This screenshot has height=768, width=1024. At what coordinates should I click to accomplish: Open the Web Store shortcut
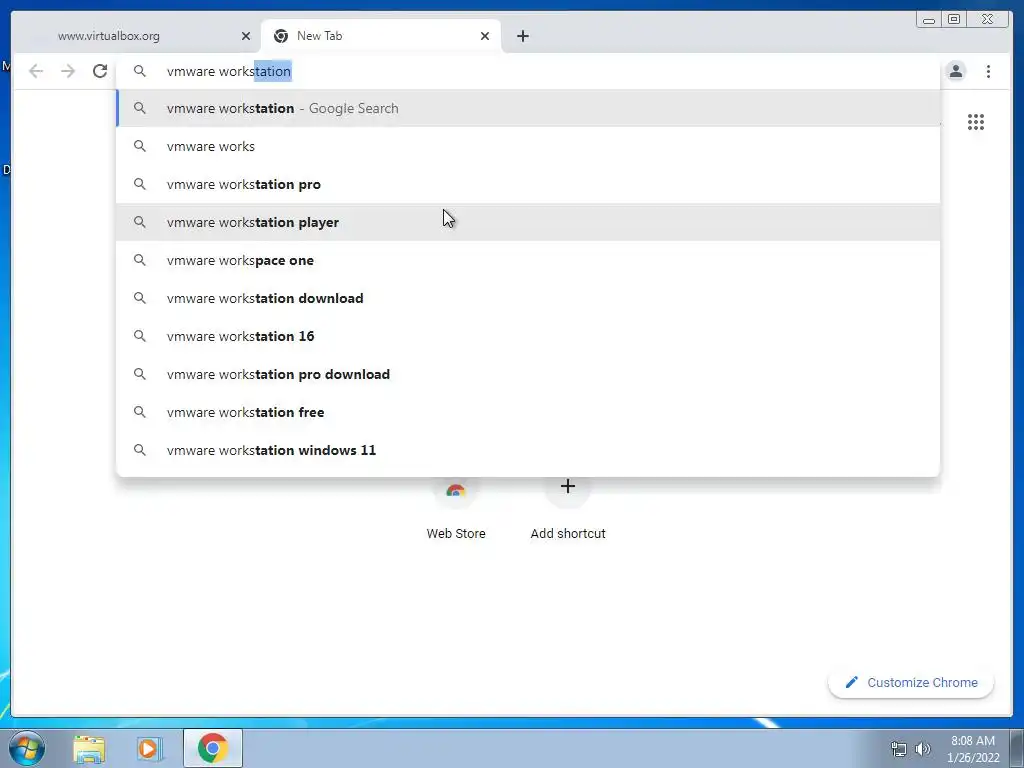tap(456, 509)
